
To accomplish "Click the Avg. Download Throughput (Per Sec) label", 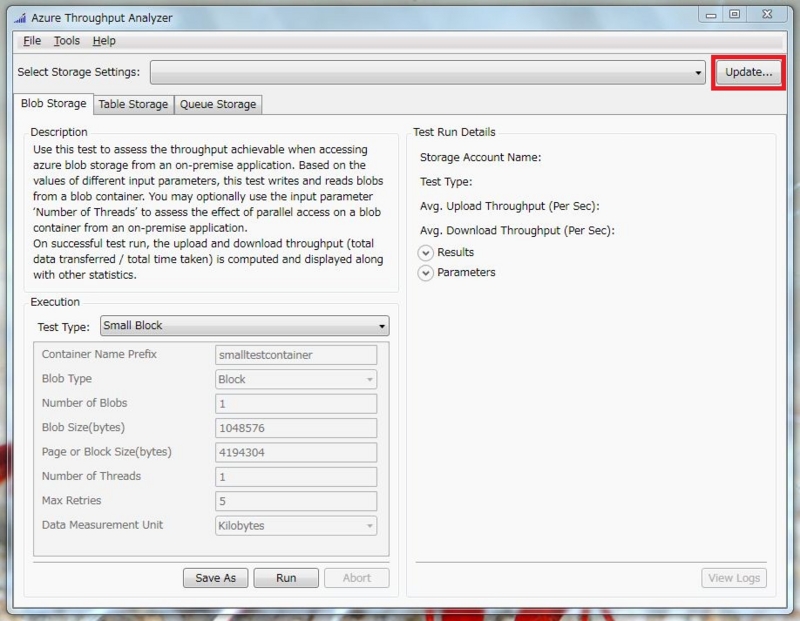I will 517,231.
